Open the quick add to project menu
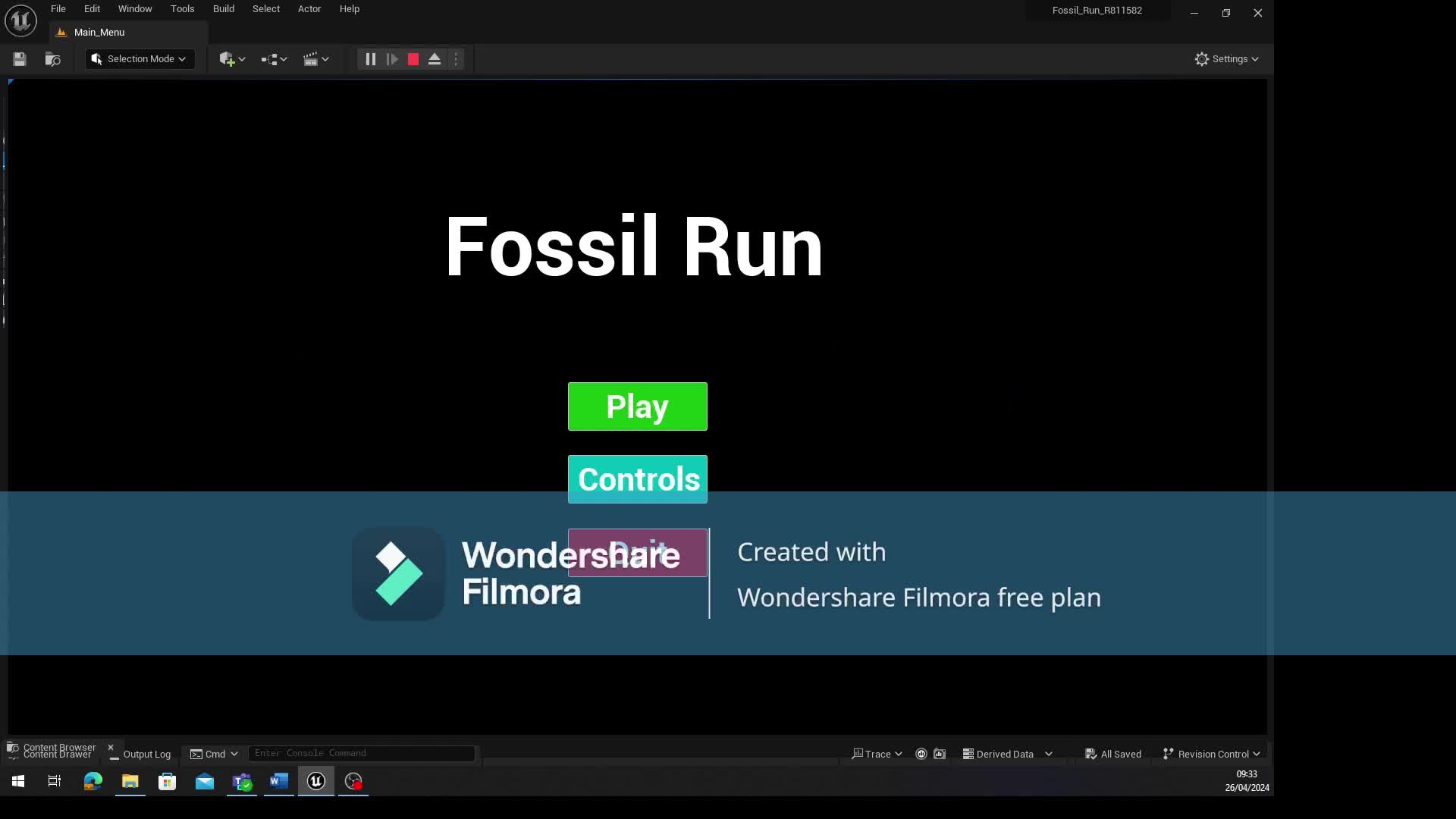Screen dimensions: 1456x819 click(232, 59)
